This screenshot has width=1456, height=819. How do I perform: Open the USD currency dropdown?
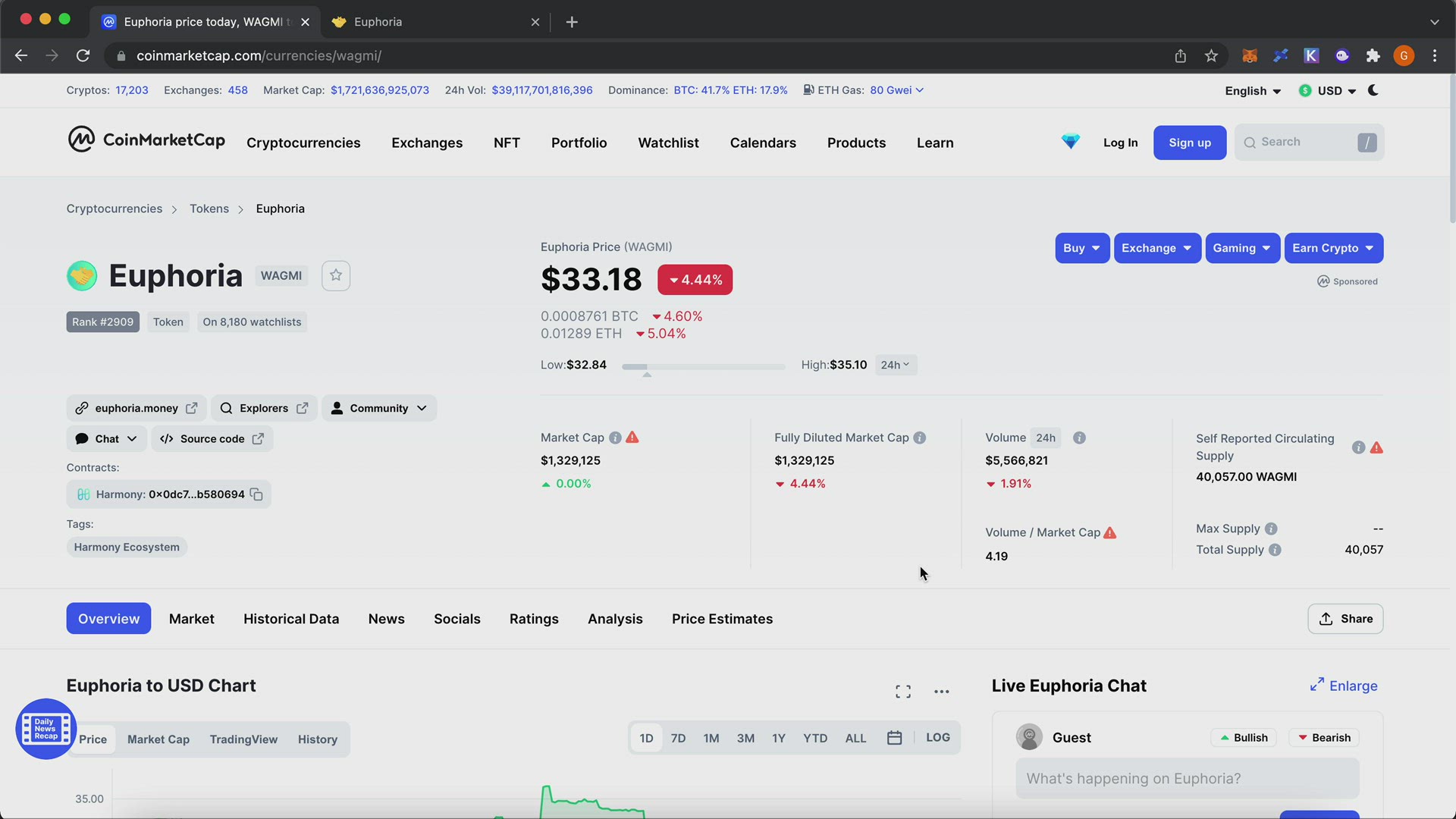(1327, 91)
